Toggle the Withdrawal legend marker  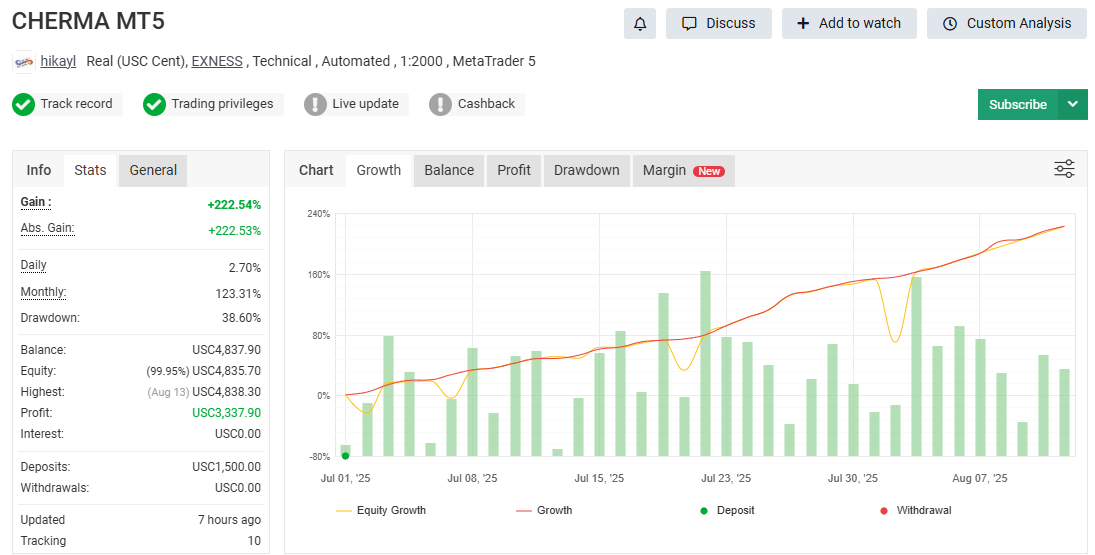click(x=914, y=510)
